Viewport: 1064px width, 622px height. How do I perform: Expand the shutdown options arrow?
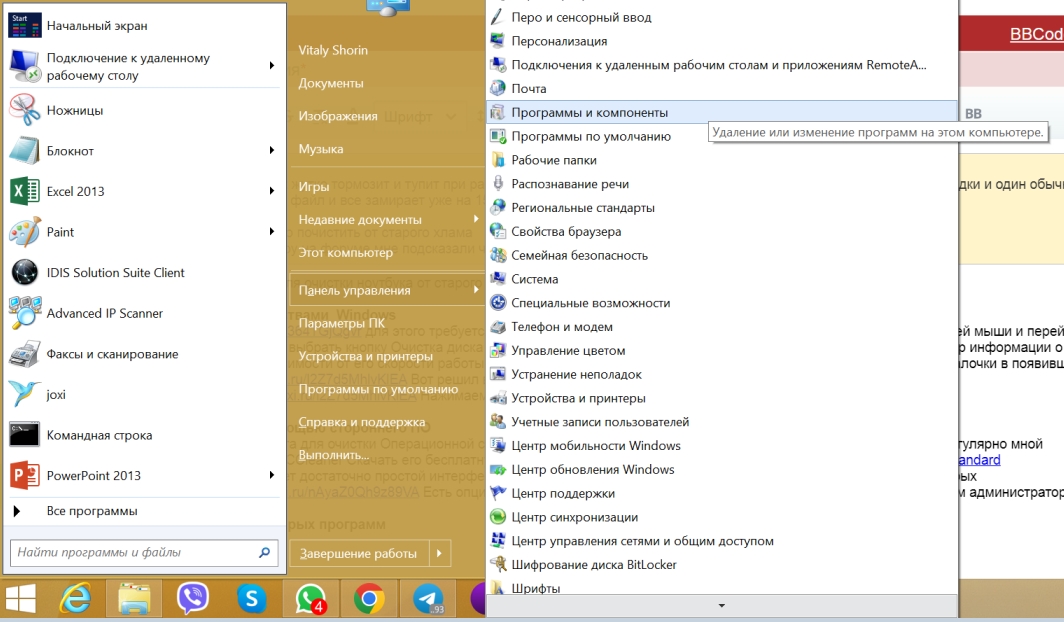click(439, 553)
